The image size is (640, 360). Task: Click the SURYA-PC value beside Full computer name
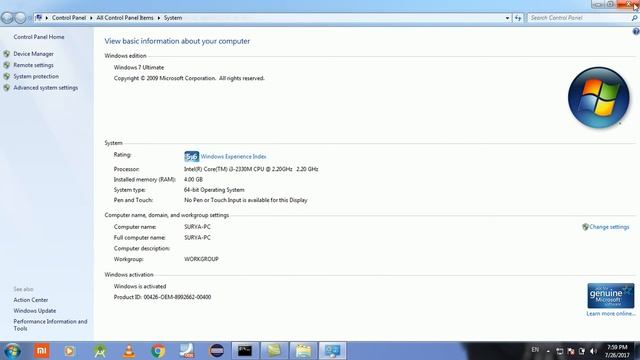click(198, 238)
